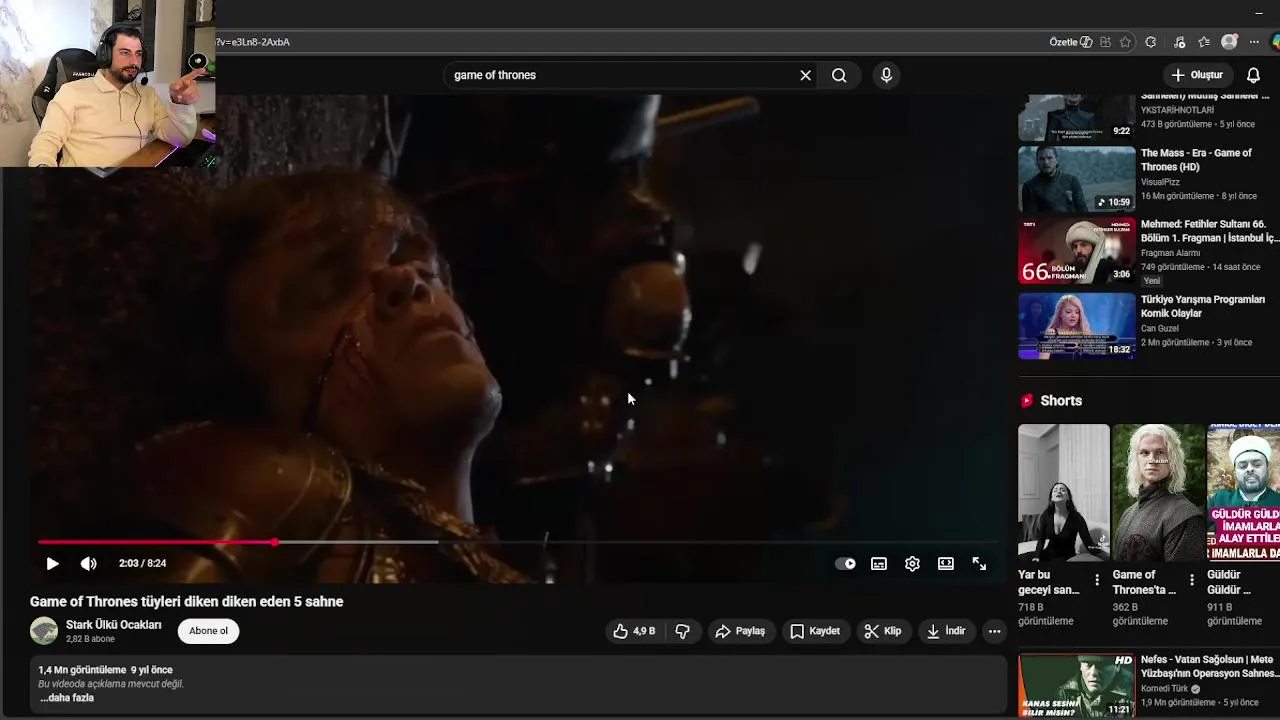Open The Mass - Era Game of Thrones thumbnail
1280x720 pixels.
[x=1077, y=179]
